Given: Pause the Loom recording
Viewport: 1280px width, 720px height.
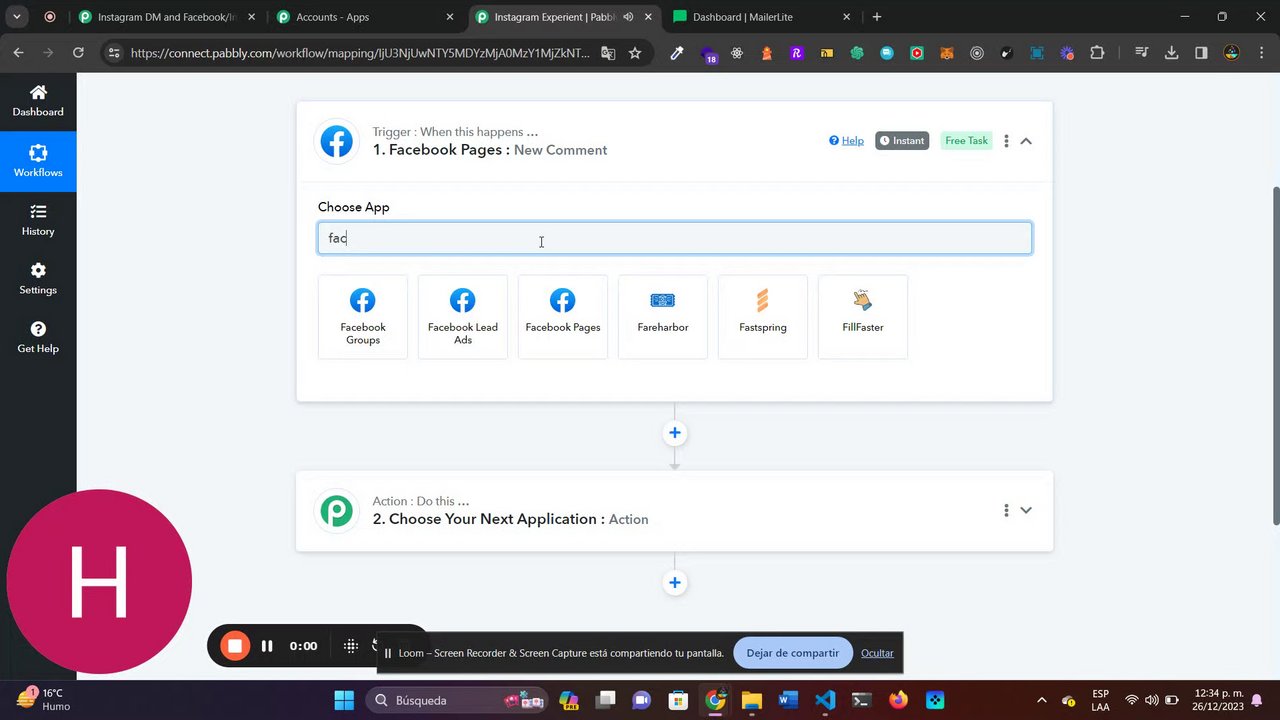Looking at the screenshot, I should 267,646.
